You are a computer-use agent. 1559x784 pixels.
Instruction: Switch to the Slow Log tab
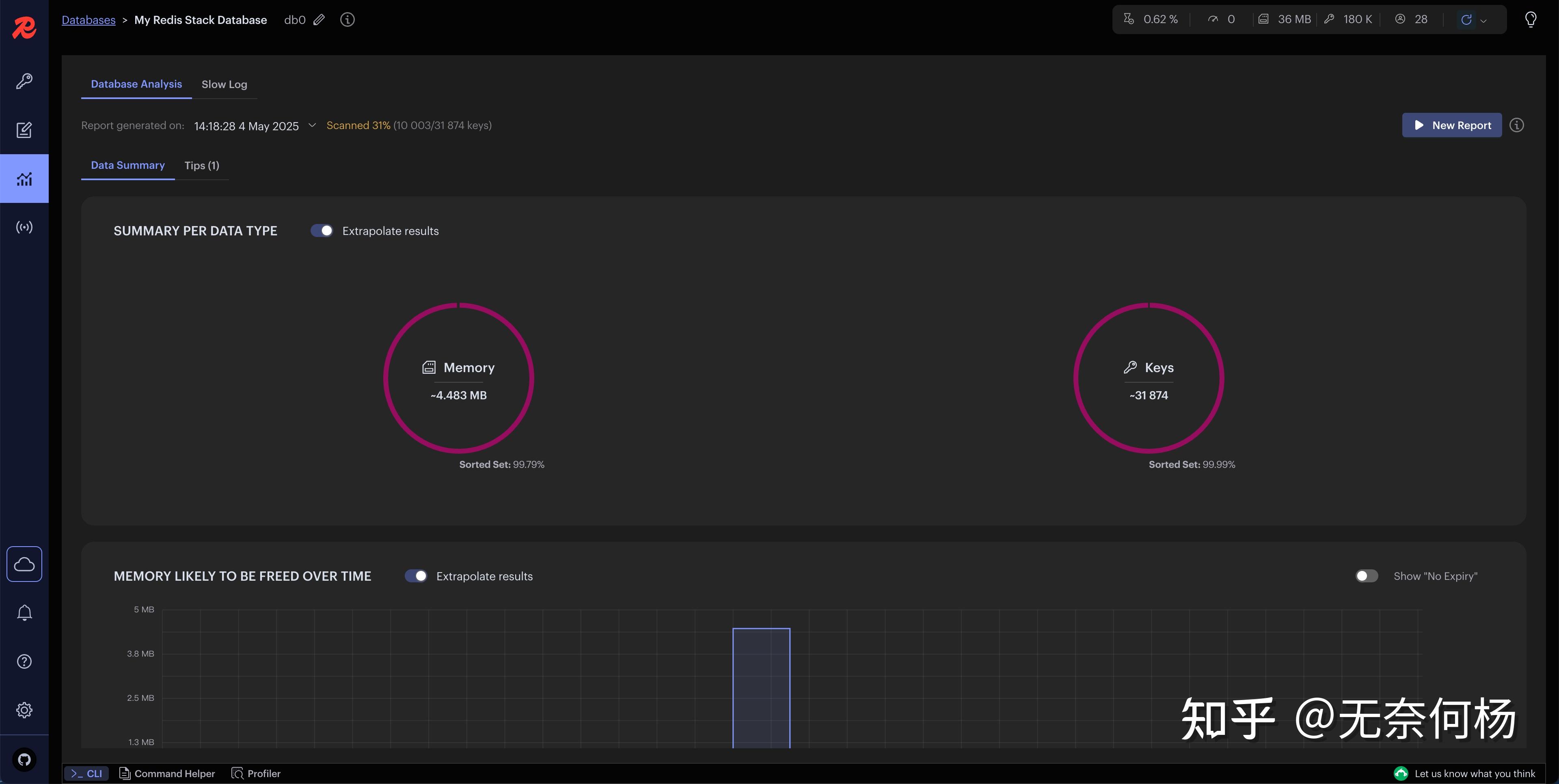[x=224, y=85]
